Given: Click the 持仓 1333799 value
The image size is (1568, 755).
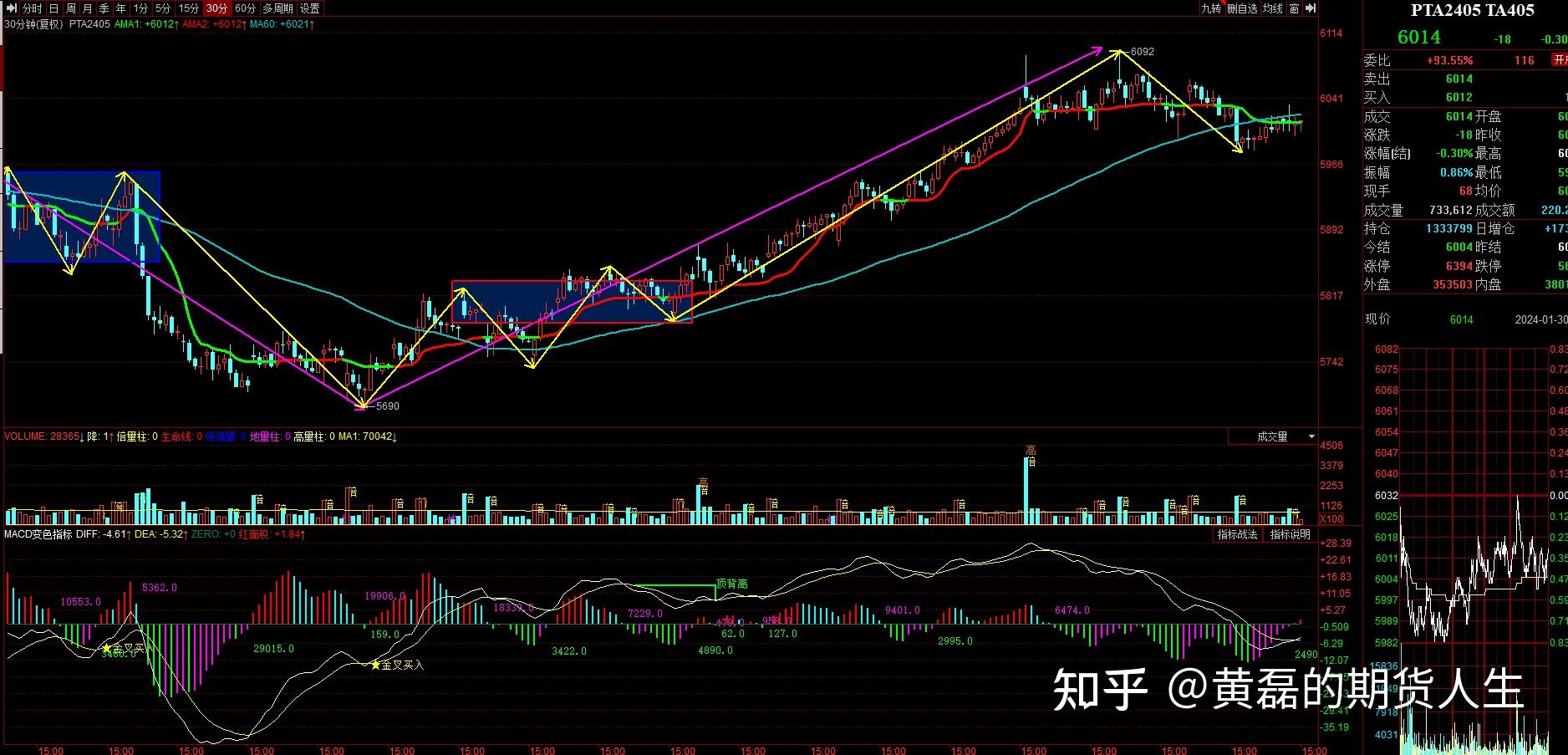Looking at the screenshot, I should click(x=1449, y=228).
